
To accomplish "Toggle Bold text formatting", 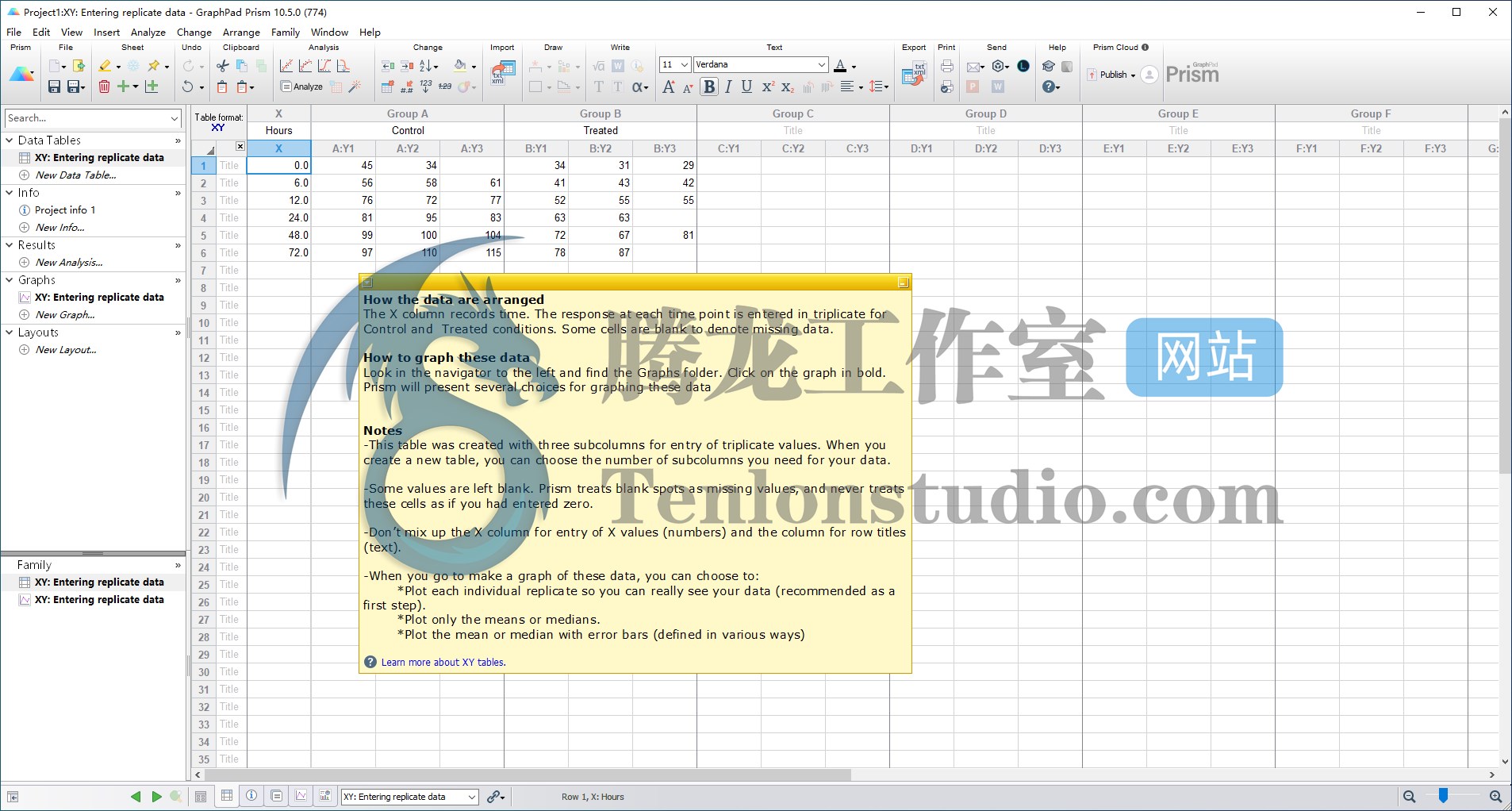I will pos(709,86).
